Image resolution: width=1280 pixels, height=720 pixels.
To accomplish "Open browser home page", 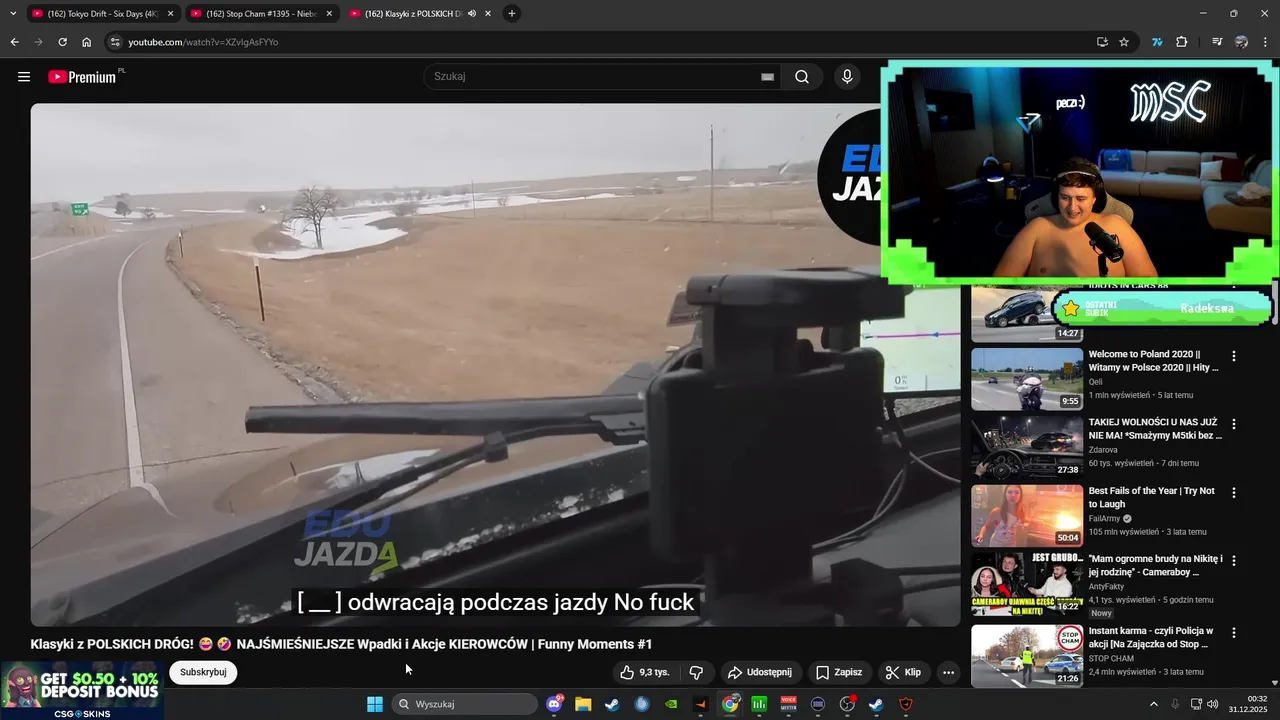I will 87,42.
